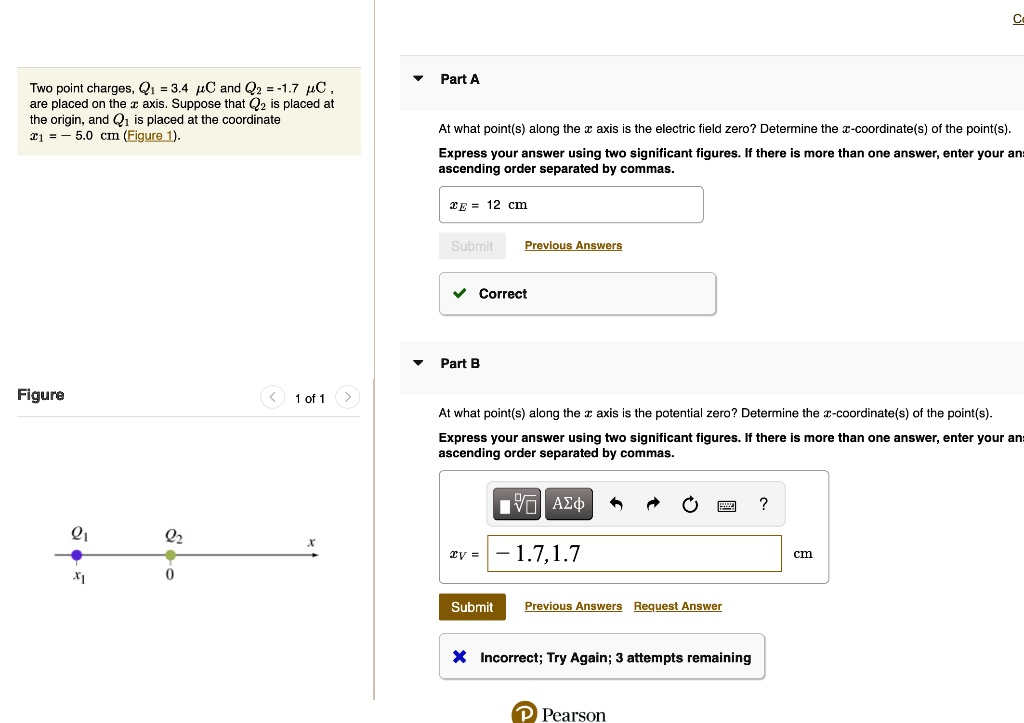Screen dimensions: 1024x723
Task: Submit the Part B answer
Action: 471,606
